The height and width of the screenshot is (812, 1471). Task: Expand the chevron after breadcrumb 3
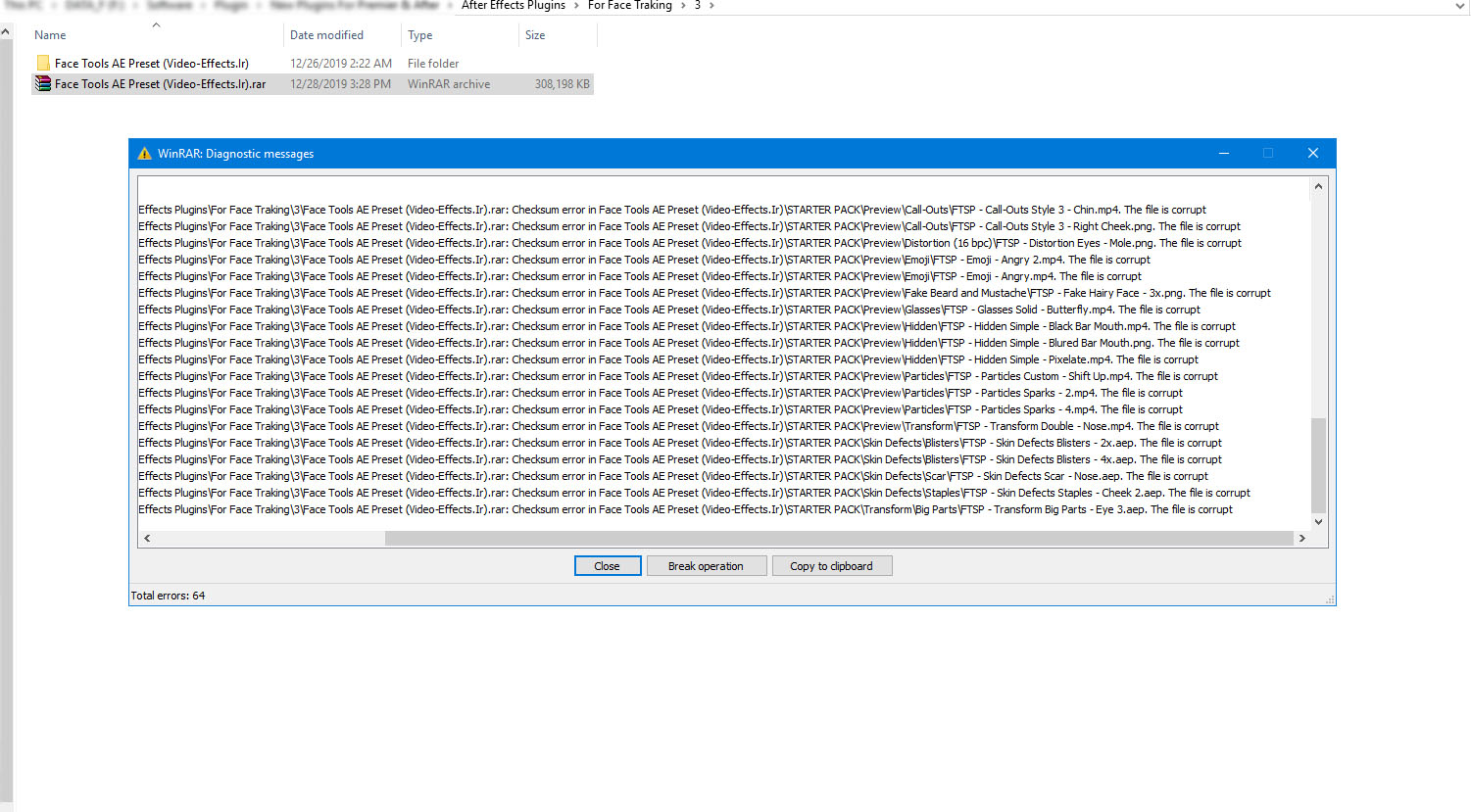(x=711, y=6)
